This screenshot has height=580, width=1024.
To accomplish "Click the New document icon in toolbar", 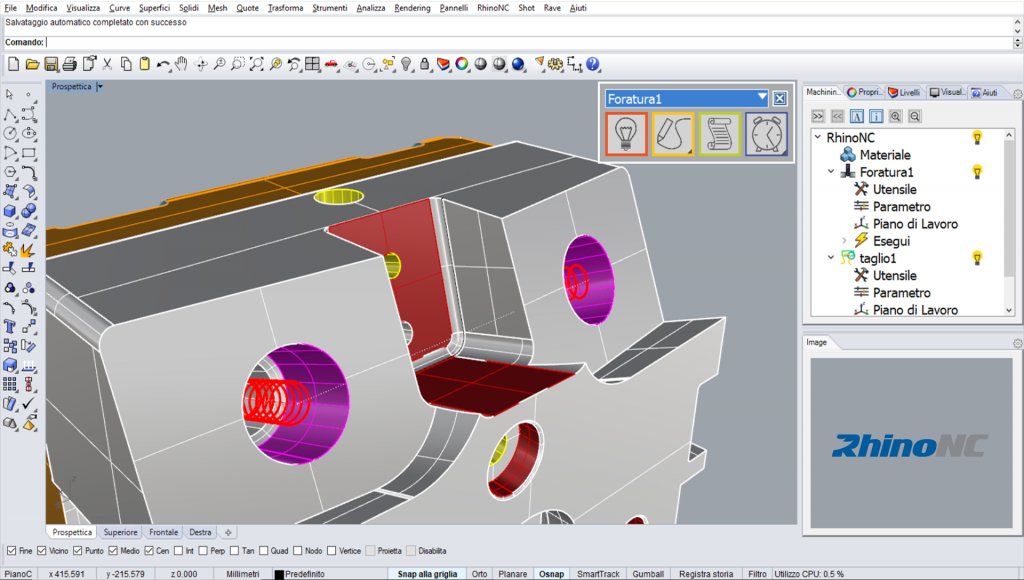I will [14, 64].
